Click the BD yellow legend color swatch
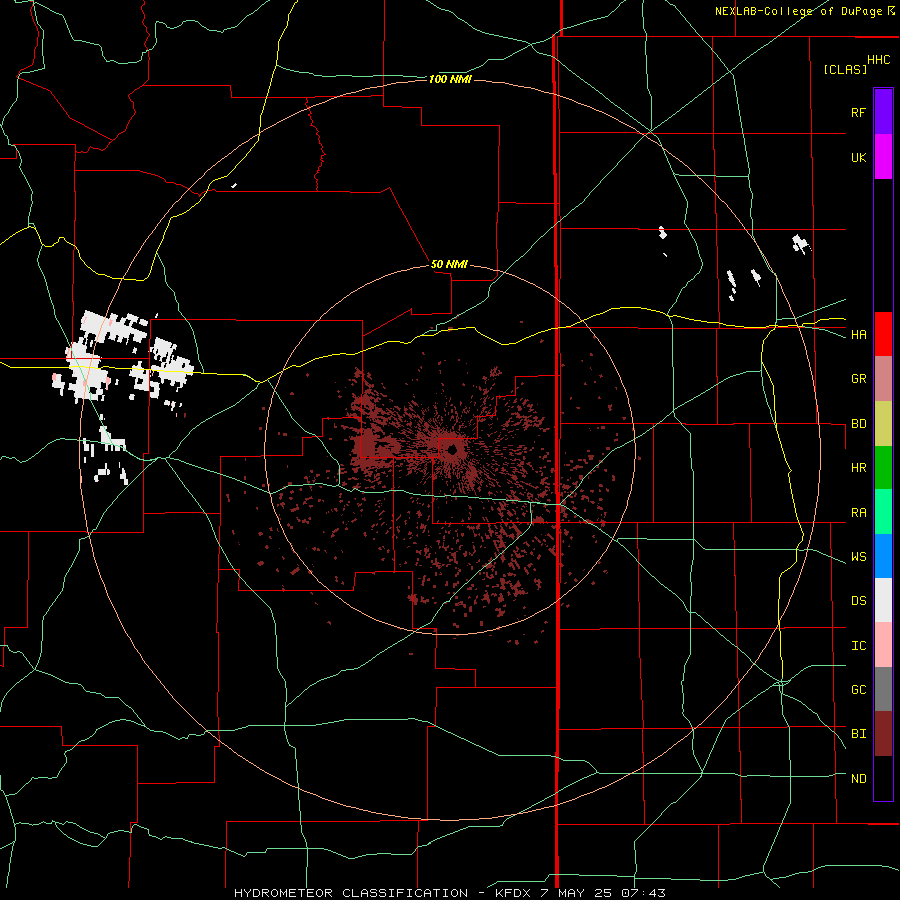This screenshot has width=900, height=900. pos(883,424)
